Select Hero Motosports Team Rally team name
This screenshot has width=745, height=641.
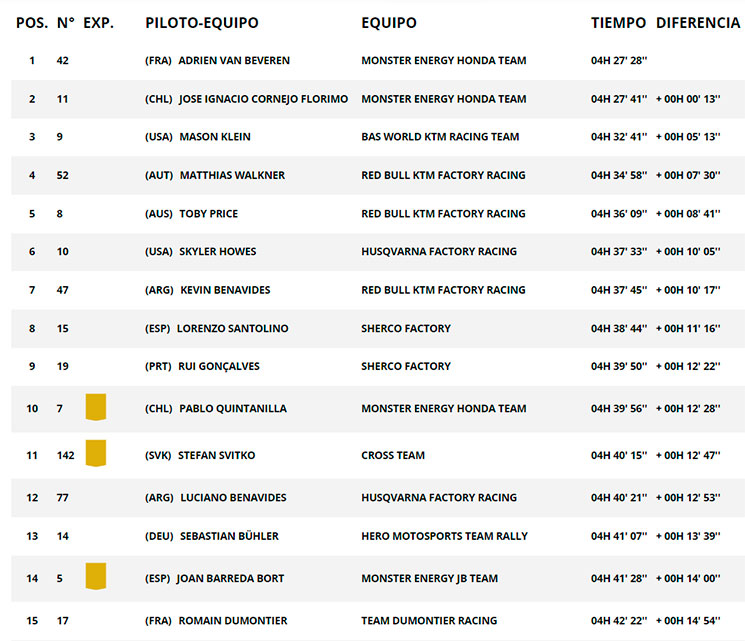click(x=444, y=536)
